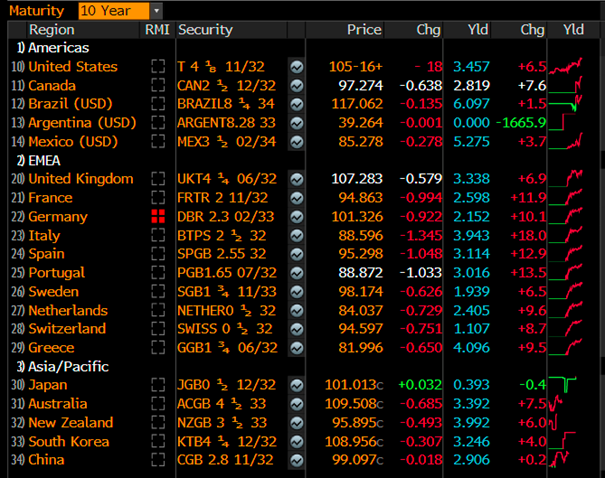Click the 10 Year maturity field
This screenshot has width=605, height=478.
pyautogui.click(x=114, y=11)
